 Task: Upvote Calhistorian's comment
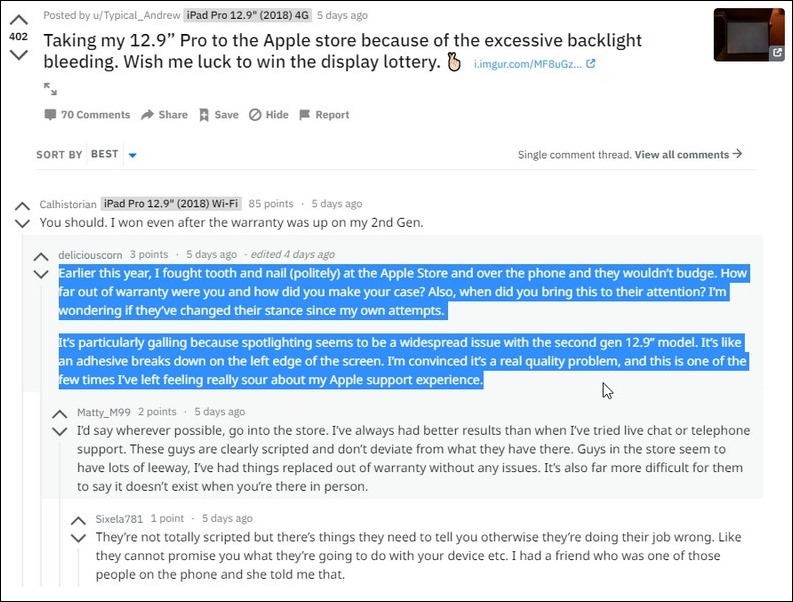coord(22,206)
